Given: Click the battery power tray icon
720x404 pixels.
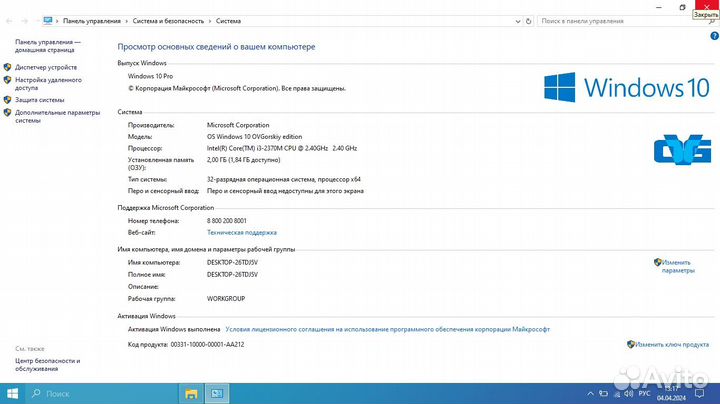Looking at the screenshot, I should [x=603, y=393].
